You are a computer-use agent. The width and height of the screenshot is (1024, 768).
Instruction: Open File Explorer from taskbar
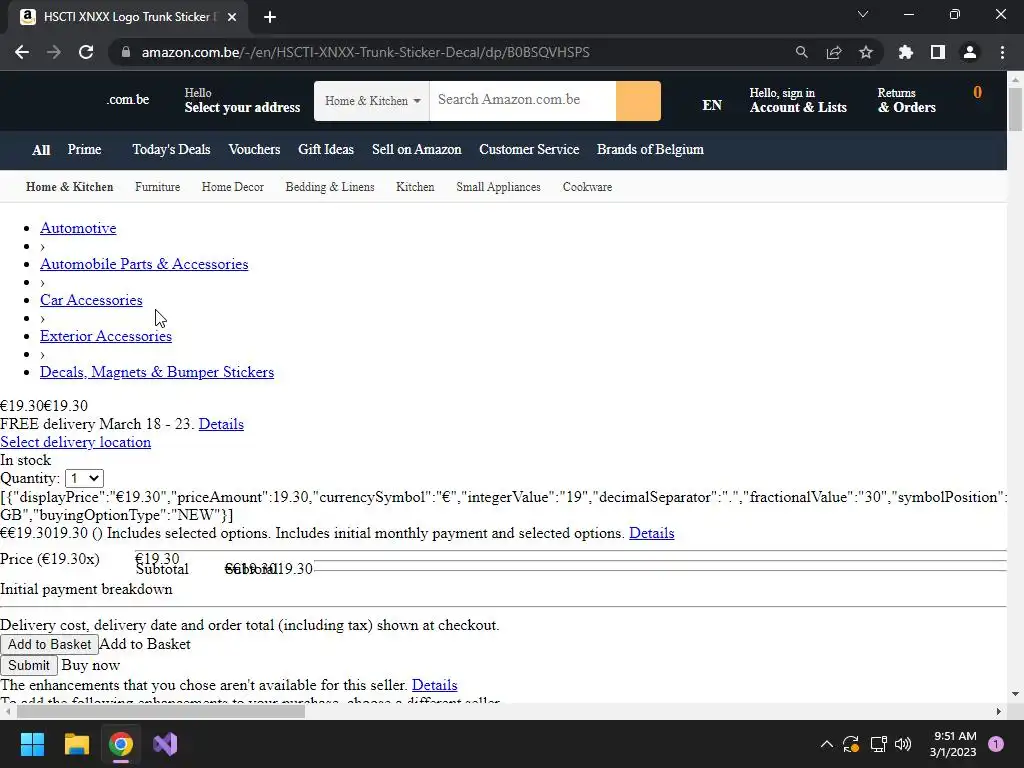(x=76, y=744)
